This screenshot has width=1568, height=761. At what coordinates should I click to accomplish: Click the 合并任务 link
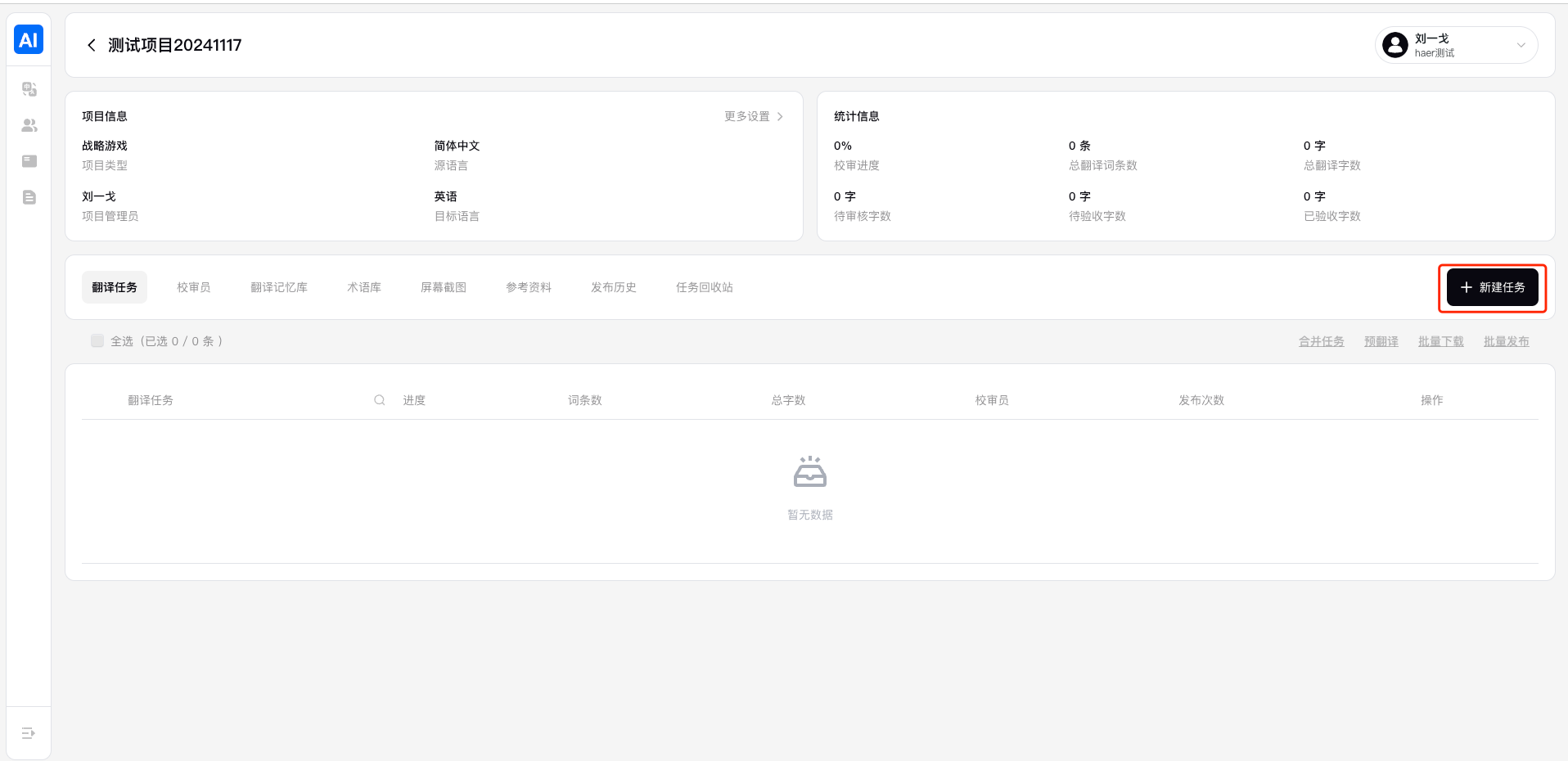1321,341
